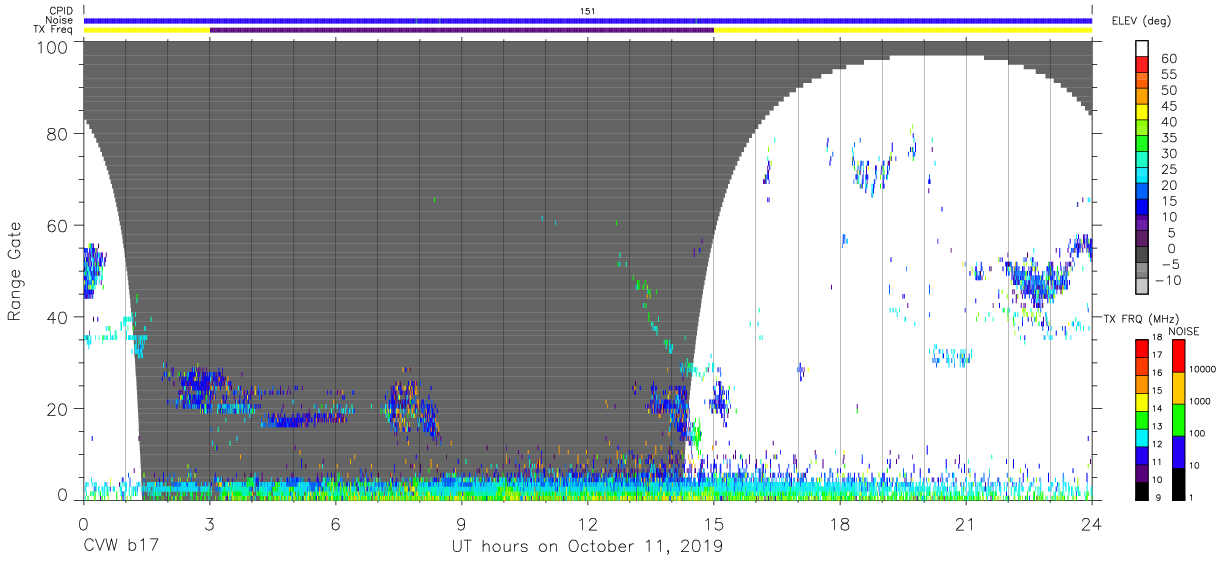Click the 15 tick on UT hours axis
This screenshot has width=1228, height=567.
tap(714, 523)
